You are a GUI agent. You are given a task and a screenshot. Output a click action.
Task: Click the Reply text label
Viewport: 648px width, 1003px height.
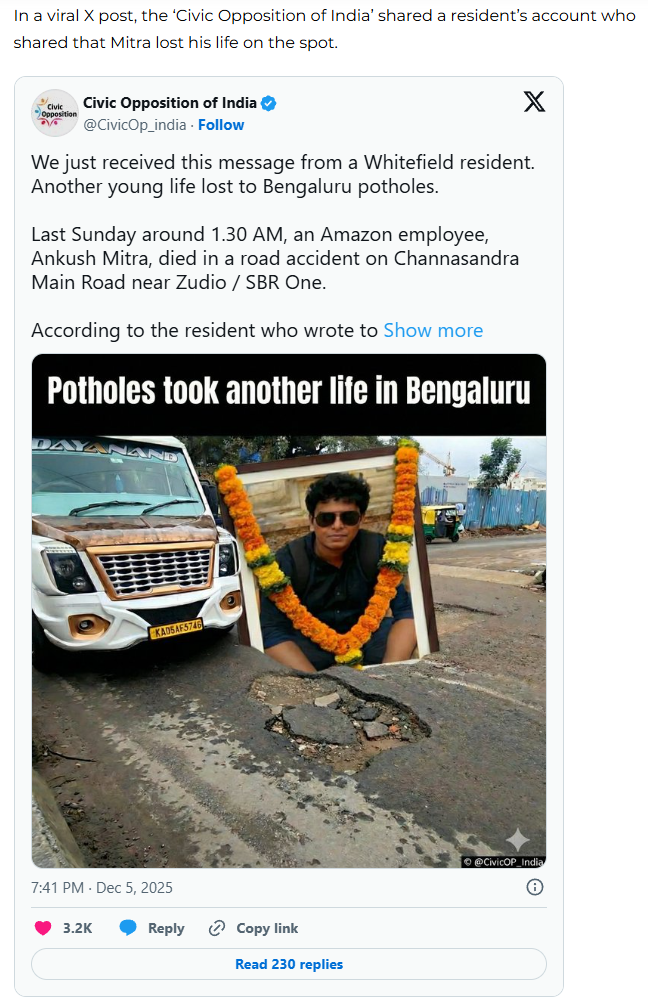point(166,928)
